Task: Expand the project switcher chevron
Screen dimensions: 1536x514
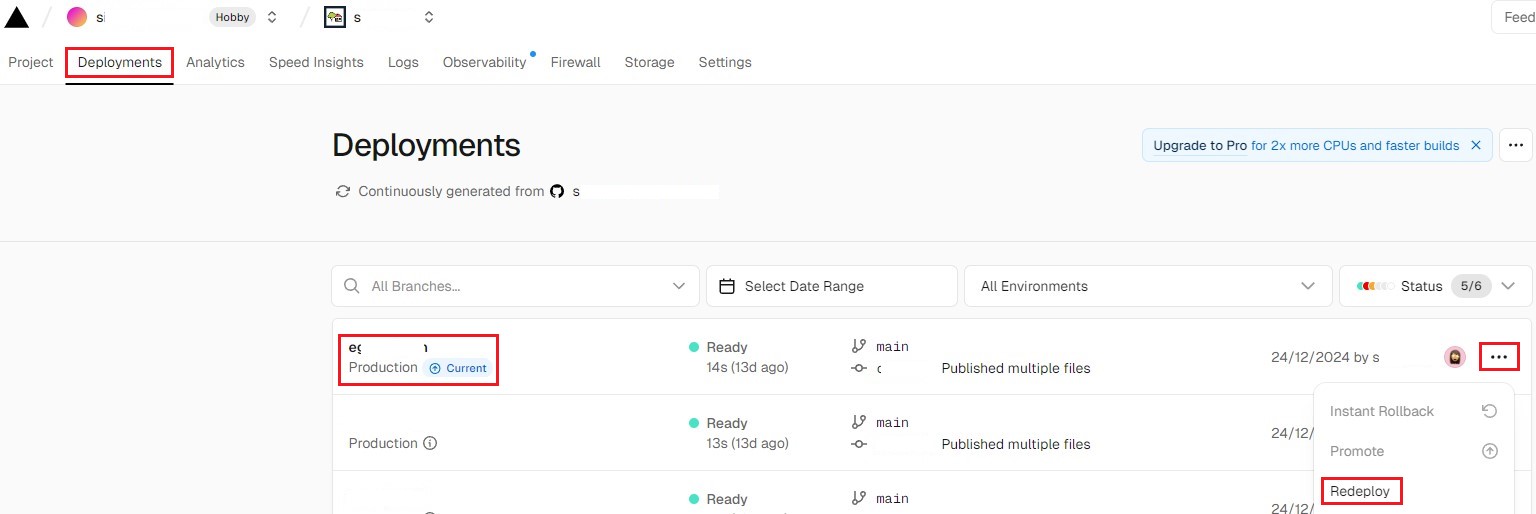Action: 429,17
